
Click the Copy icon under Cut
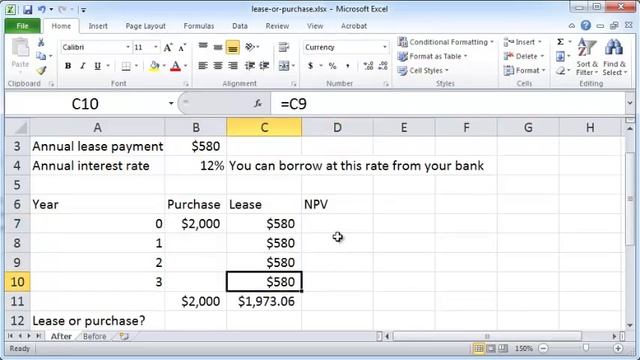click(x=41, y=56)
